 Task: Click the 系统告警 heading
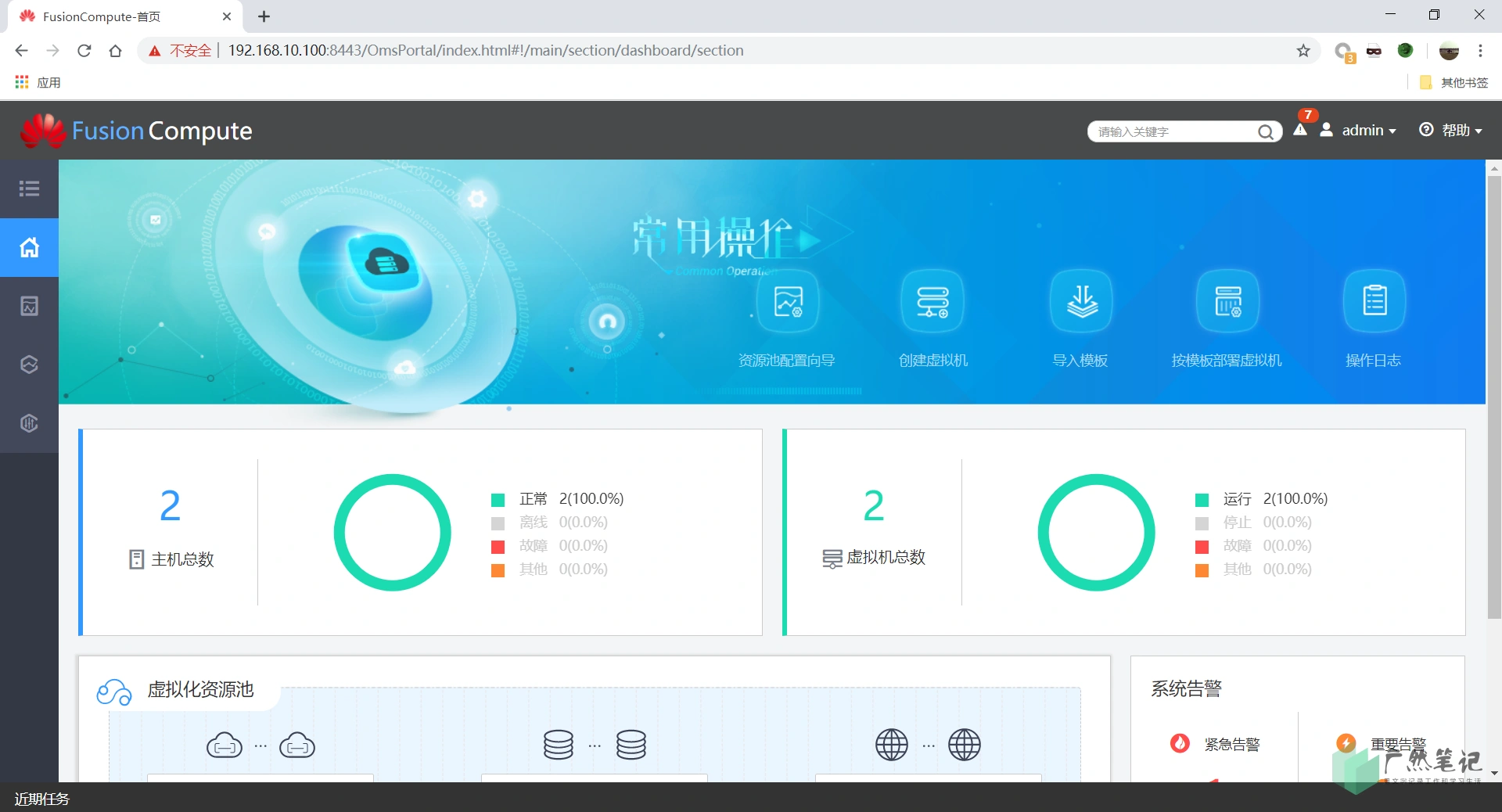point(1186,688)
